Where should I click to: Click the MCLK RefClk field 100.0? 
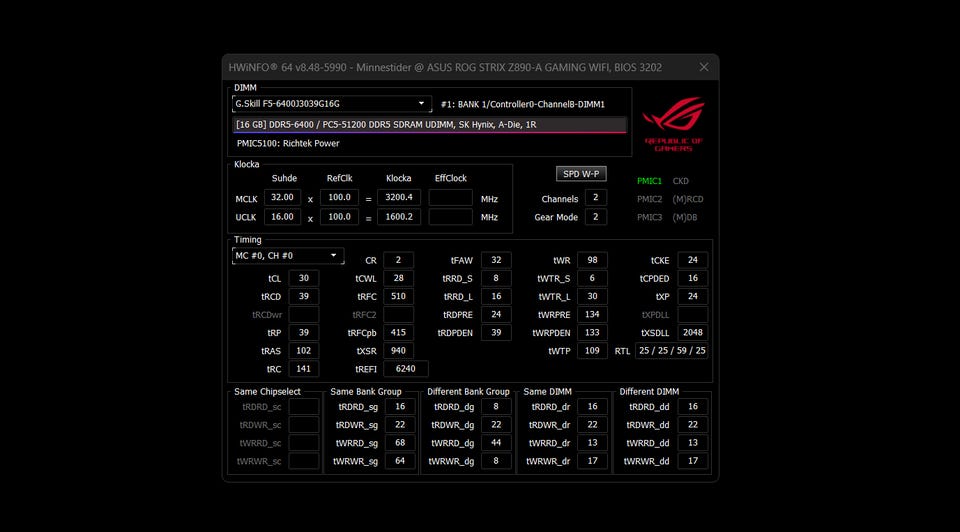coord(339,198)
